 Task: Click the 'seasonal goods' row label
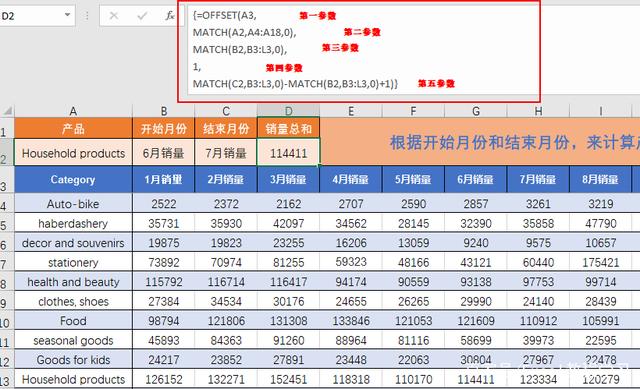tap(73, 340)
